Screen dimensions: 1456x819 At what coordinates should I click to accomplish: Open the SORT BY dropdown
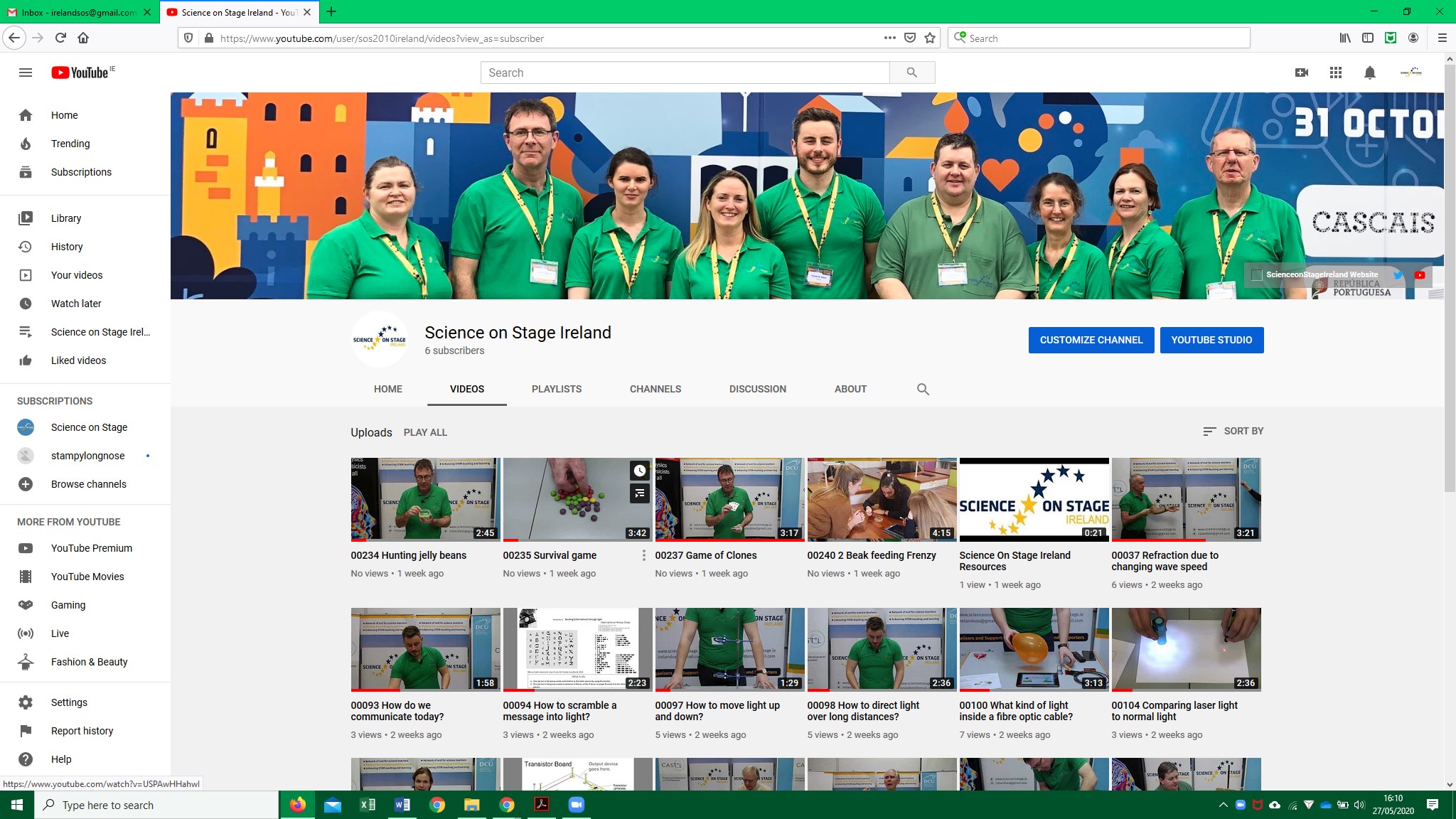pyautogui.click(x=1233, y=431)
